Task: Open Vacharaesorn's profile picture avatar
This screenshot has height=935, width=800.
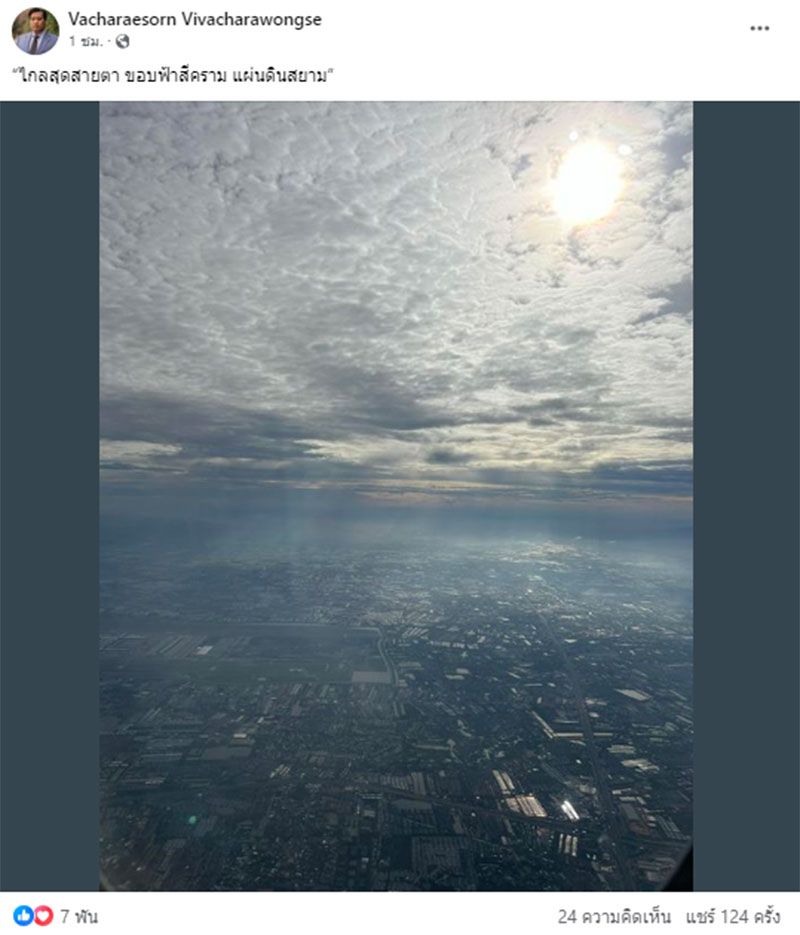Action: [x=35, y=31]
